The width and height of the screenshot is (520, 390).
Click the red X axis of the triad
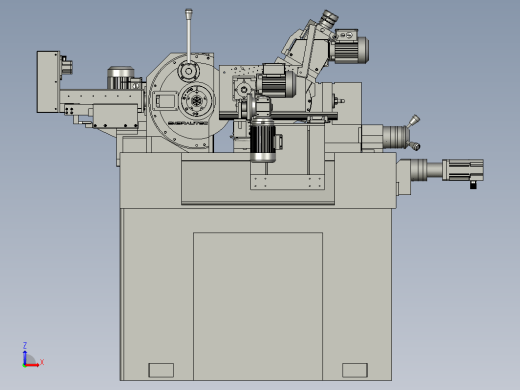tap(32, 365)
